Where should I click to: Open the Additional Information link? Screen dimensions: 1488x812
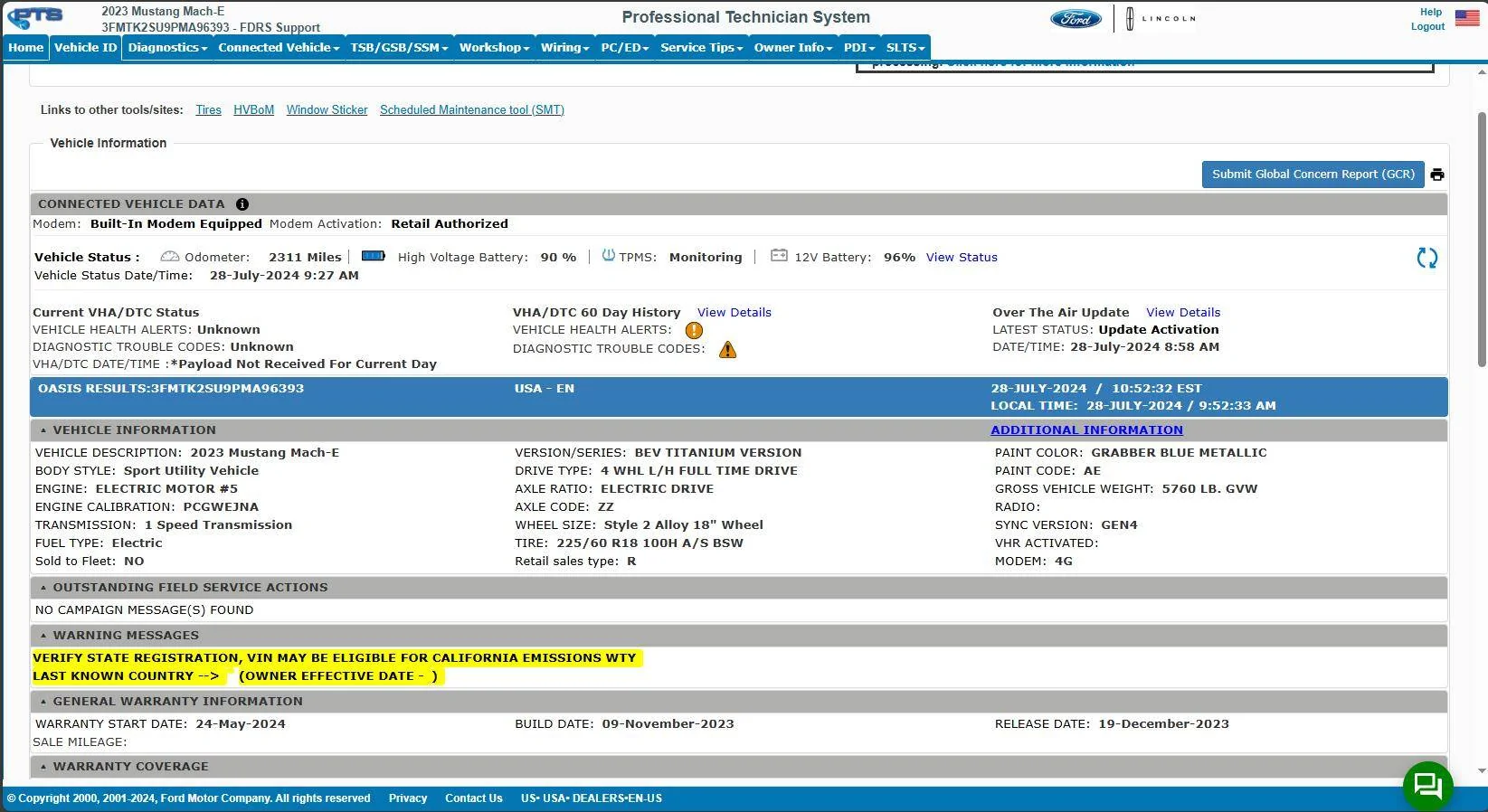pos(1086,430)
